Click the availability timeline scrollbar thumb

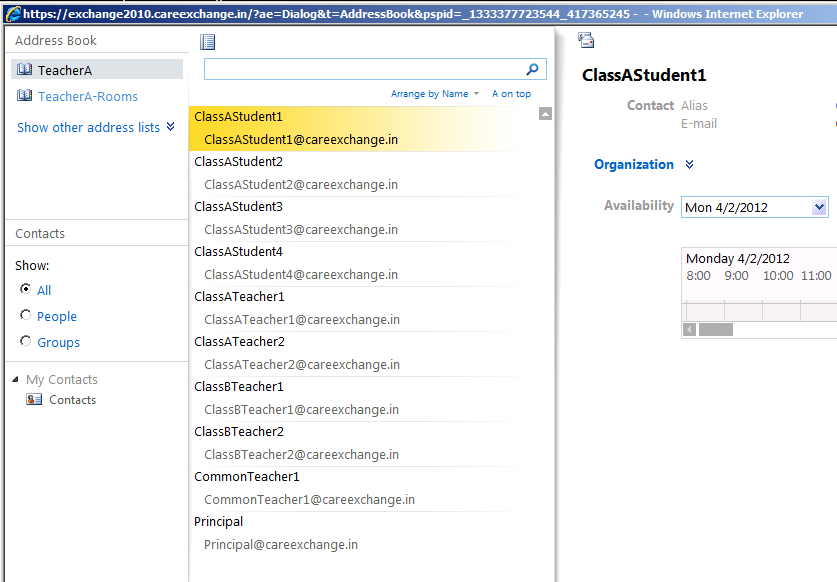[715, 329]
